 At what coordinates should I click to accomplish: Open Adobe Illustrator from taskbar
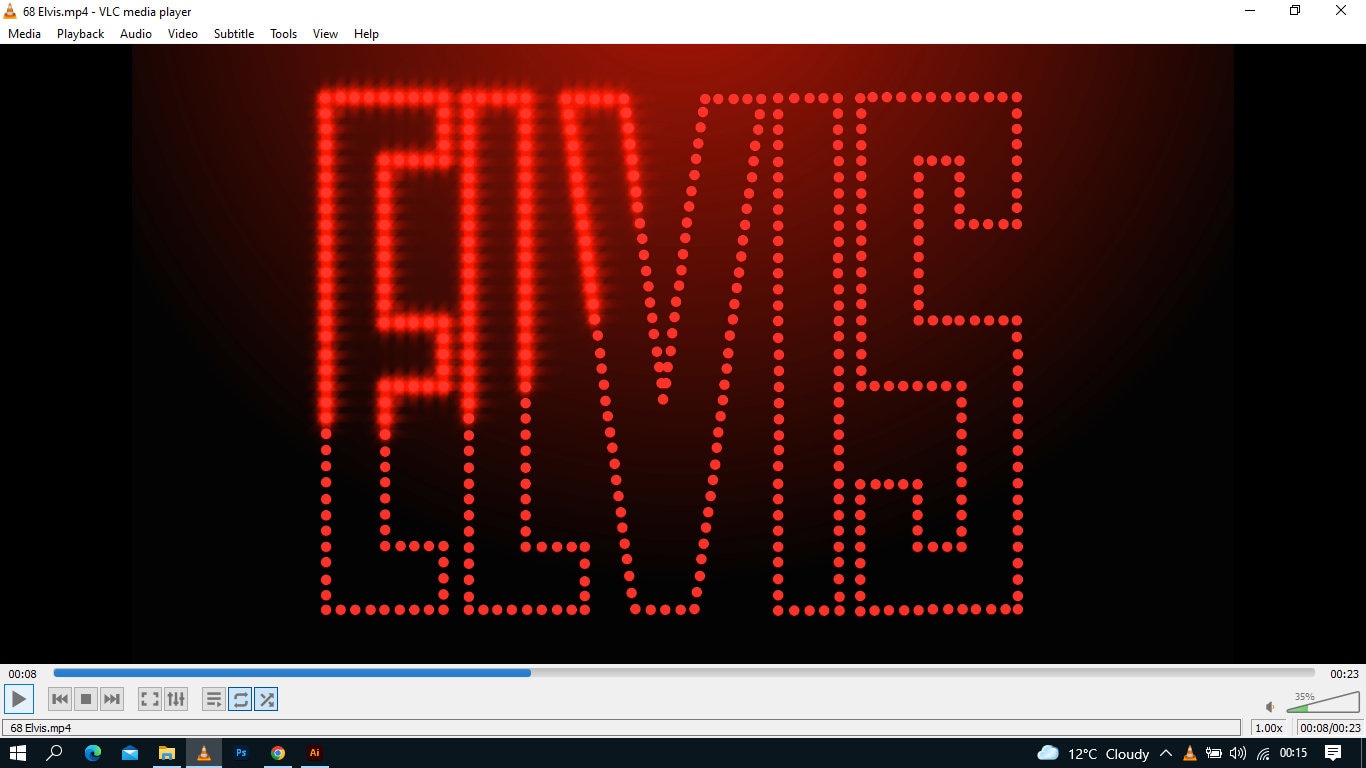pos(315,753)
